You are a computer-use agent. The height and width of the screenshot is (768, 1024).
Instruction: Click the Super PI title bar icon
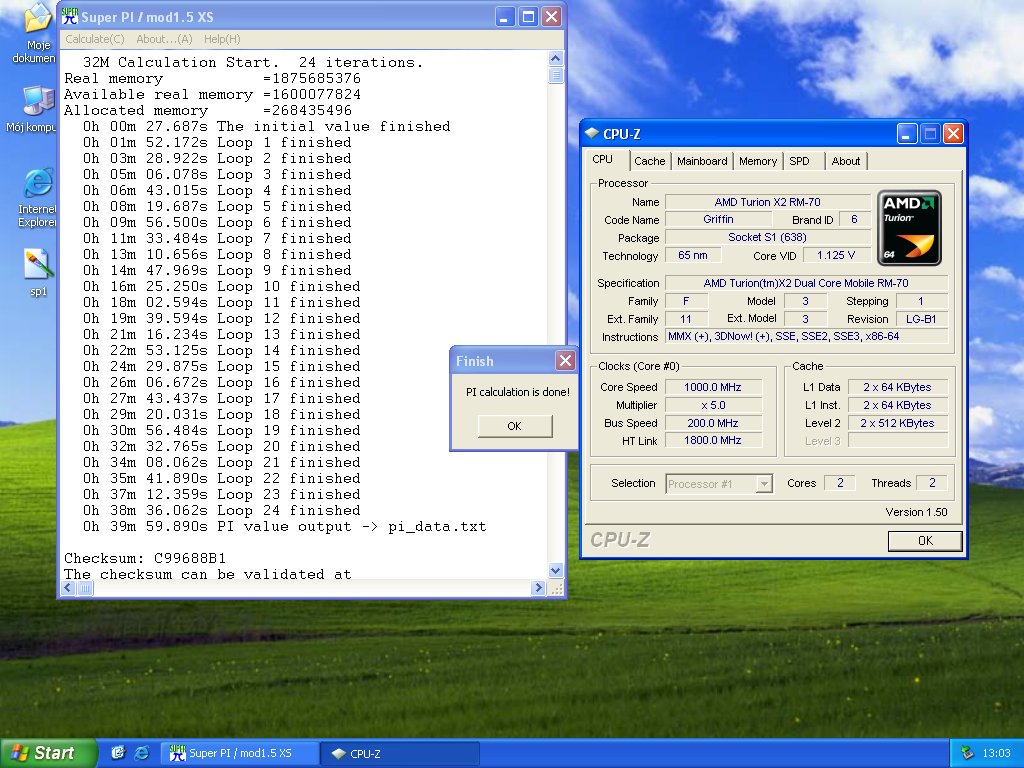point(69,16)
